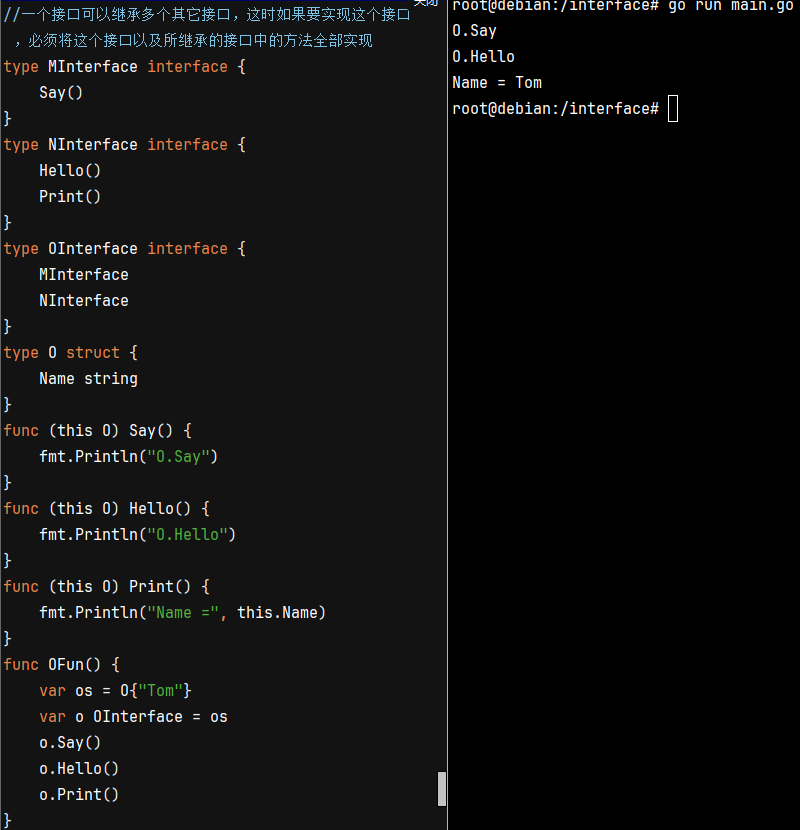Click the 'type MInterface interface' declaration
Viewport: 800px width, 830px height.
[x=124, y=67]
